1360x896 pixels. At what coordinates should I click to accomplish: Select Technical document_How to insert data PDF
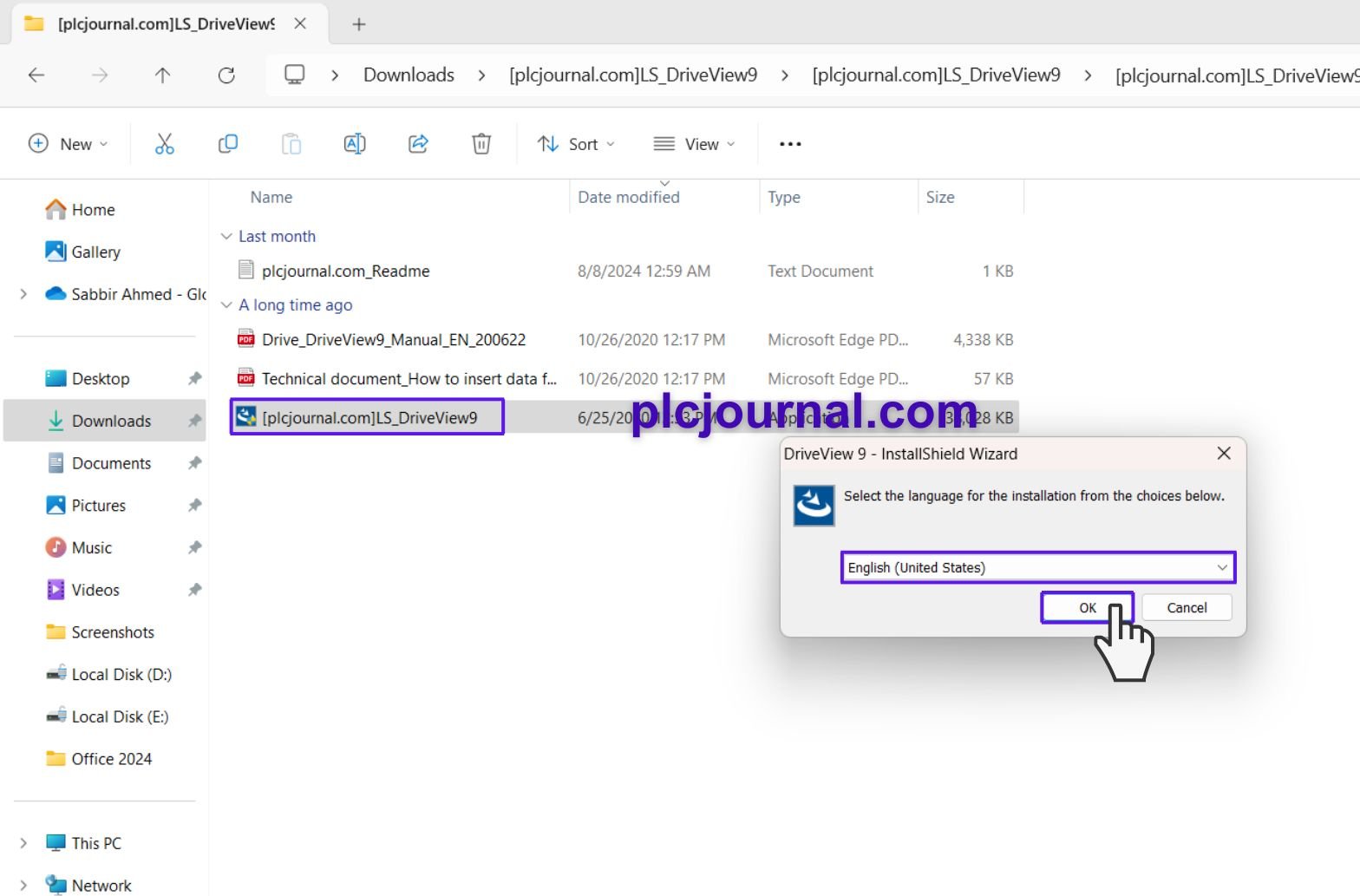409,378
